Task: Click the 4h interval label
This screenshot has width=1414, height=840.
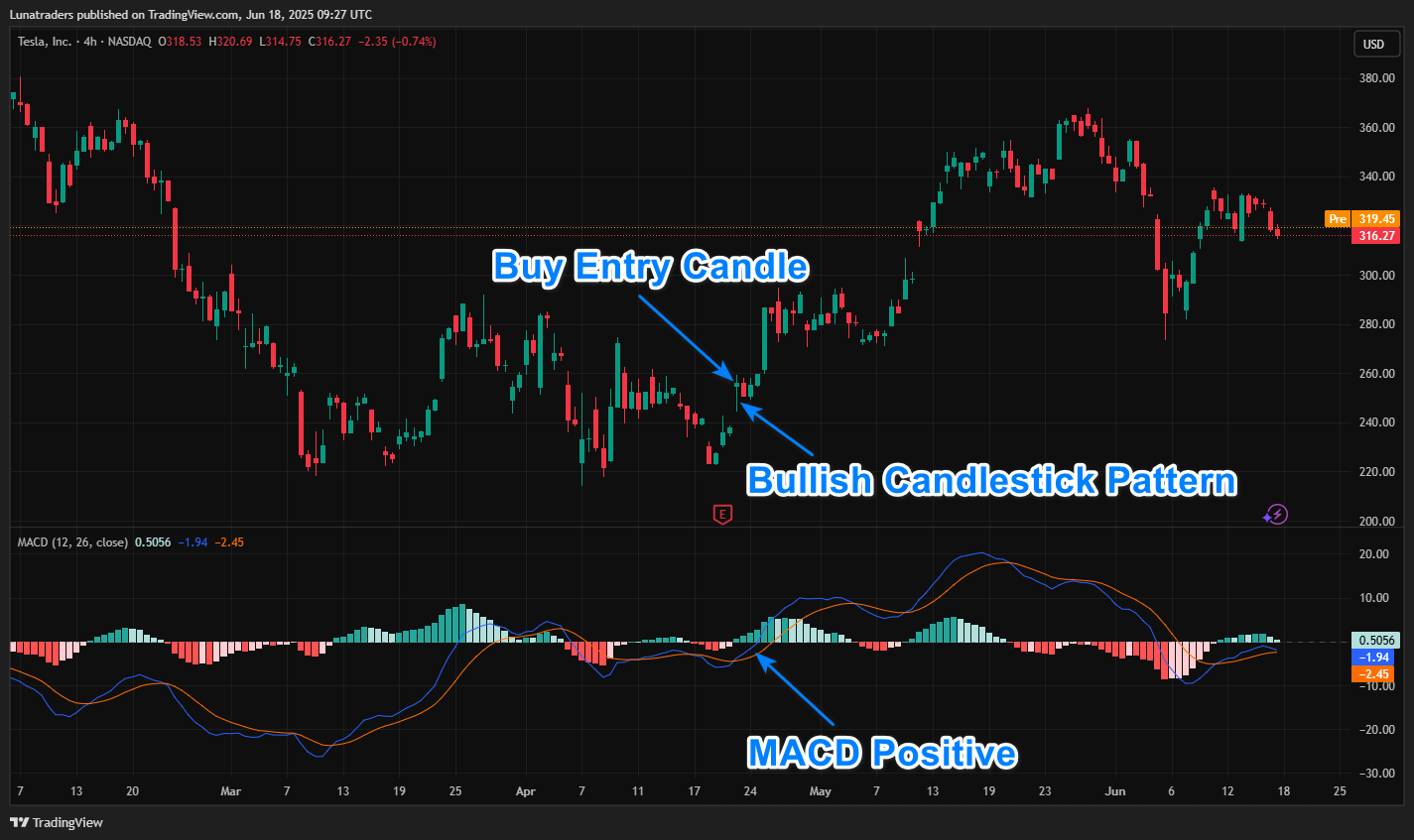Action: coord(90,42)
